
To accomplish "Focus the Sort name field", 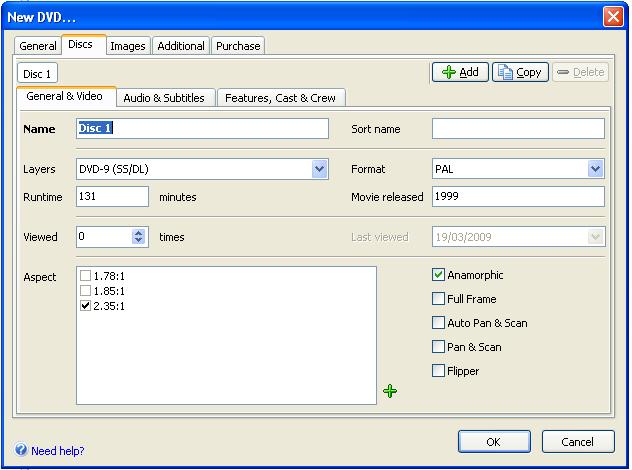I will pyautogui.click(x=518, y=129).
